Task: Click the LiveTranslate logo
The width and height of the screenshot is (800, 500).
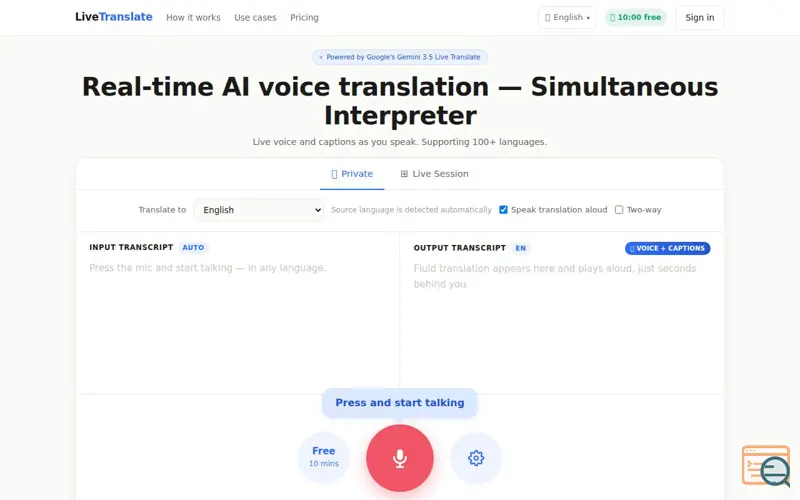Action: coord(113,17)
